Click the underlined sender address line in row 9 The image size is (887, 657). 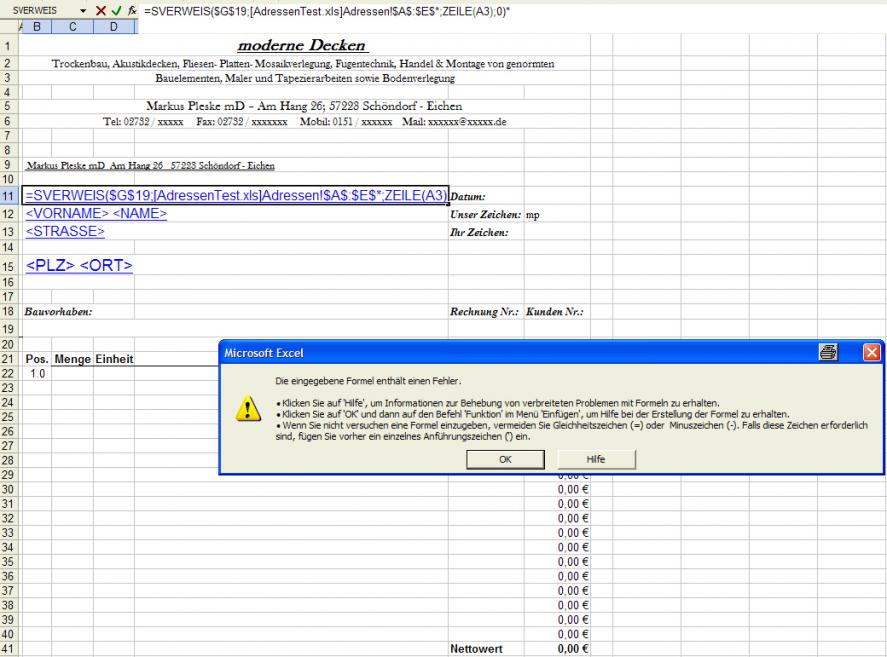click(x=150, y=166)
